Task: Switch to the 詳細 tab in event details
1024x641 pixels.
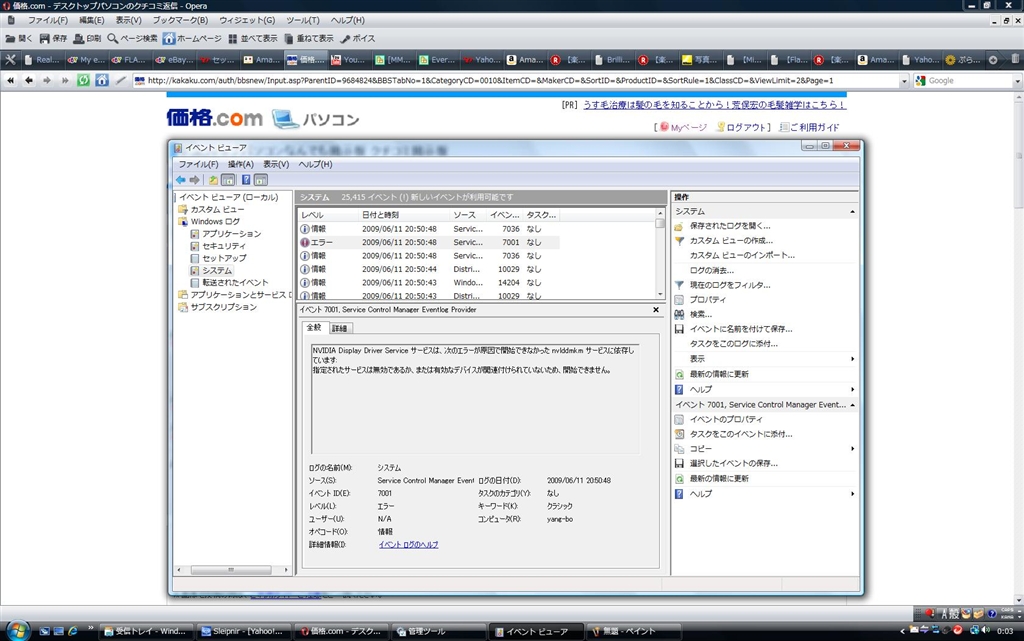Action: pyautogui.click(x=340, y=328)
